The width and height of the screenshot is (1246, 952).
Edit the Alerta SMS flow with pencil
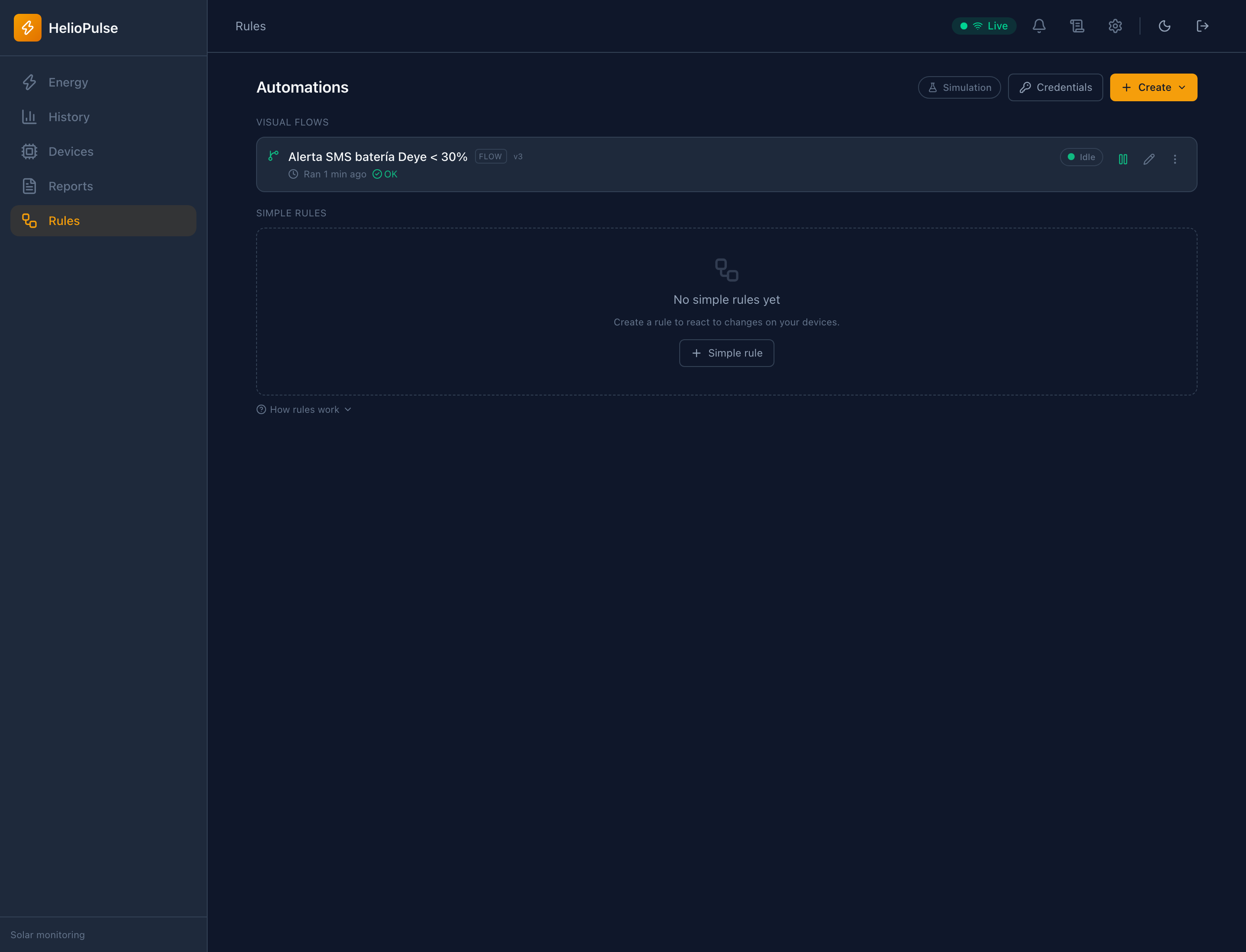click(x=1149, y=159)
